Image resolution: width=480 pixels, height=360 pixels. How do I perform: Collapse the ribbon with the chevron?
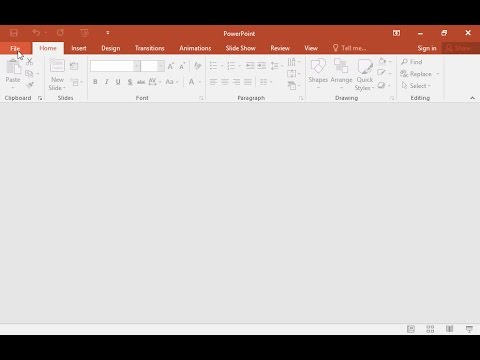tap(472, 98)
